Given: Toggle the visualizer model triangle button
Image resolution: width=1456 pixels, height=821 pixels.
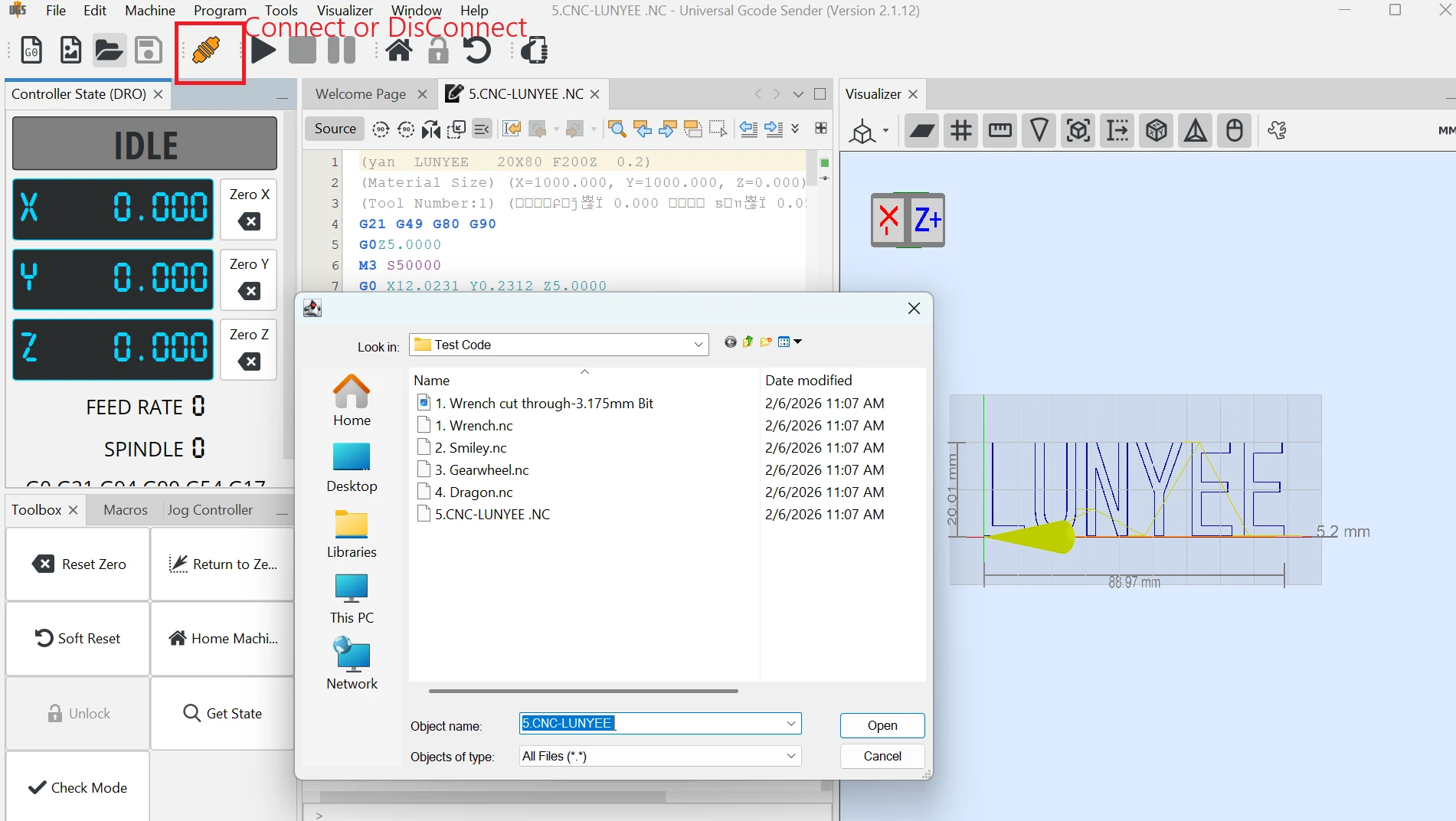Looking at the screenshot, I should point(1196,130).
